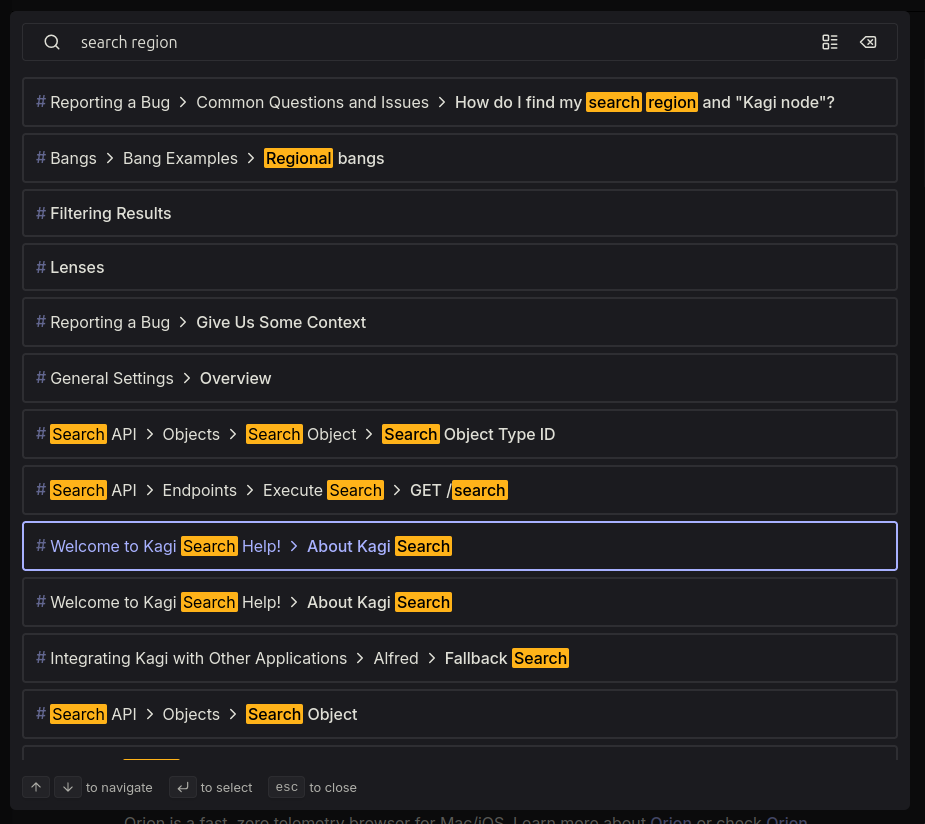Click the magnifying glass search icon
The height and width of the screenshot is (824, 925).
[x=52, y=42]
